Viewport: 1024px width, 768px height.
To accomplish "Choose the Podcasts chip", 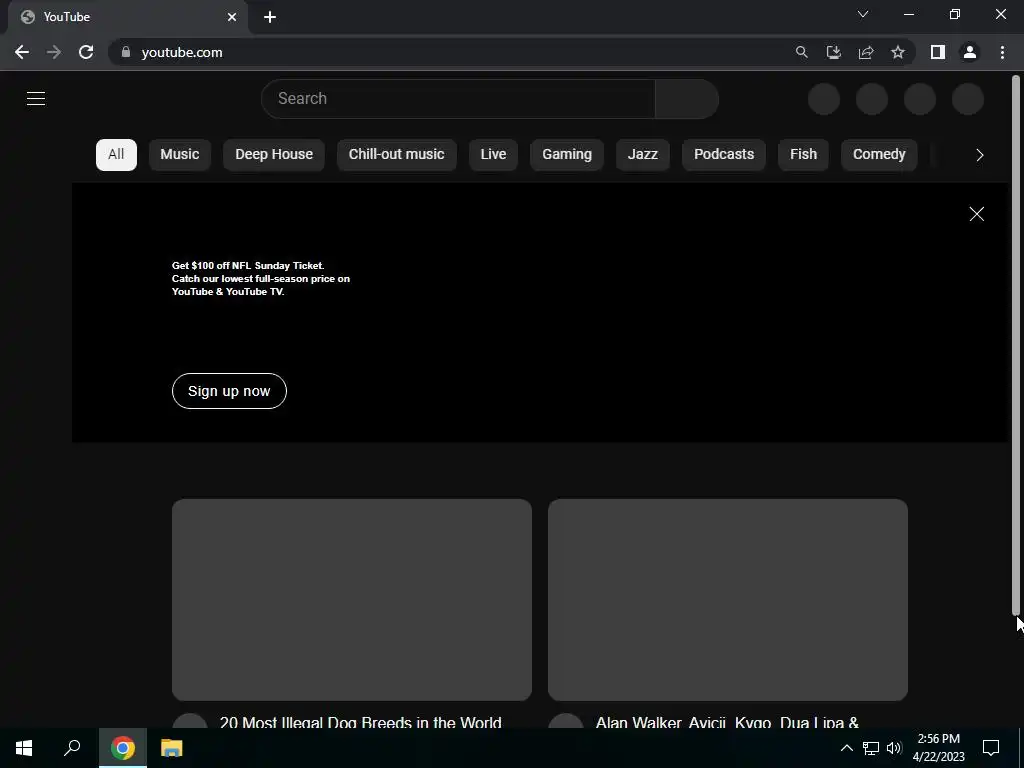I will click(724, 155).
